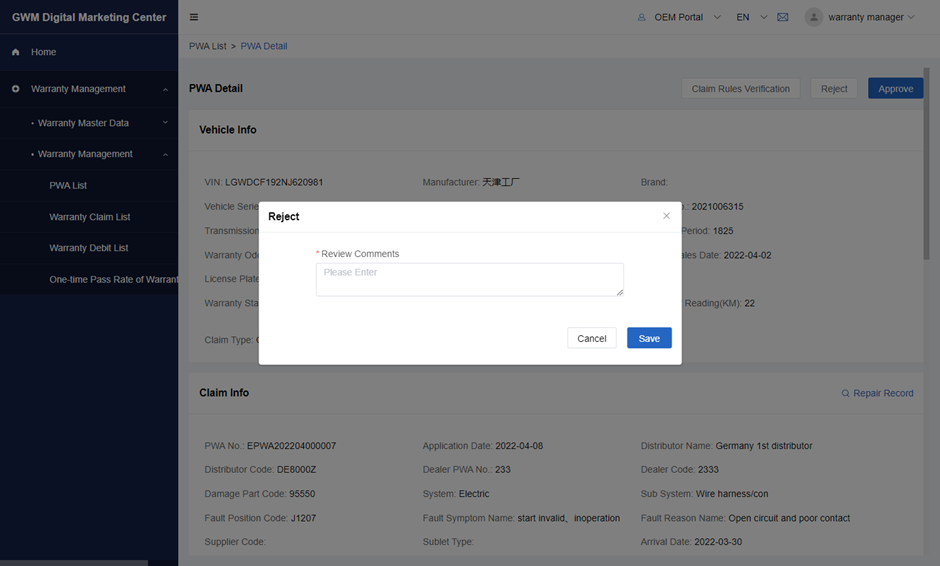Click System Electric value
940x566 pixels.
coord(474,494)
